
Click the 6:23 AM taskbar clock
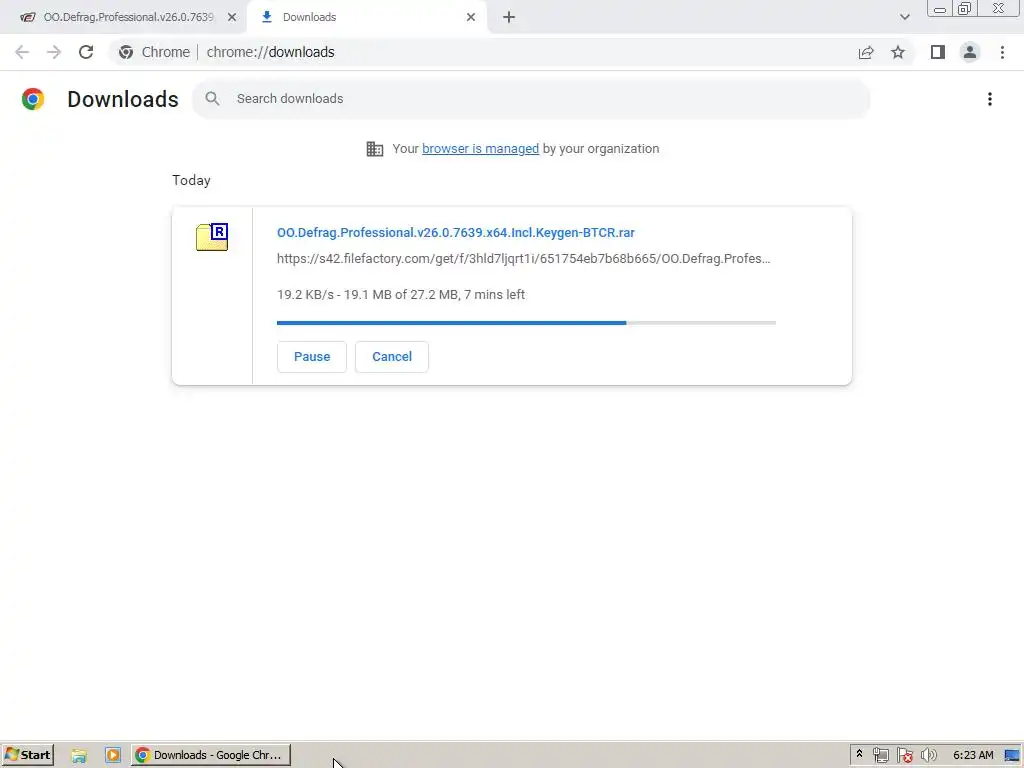(973, 755)
